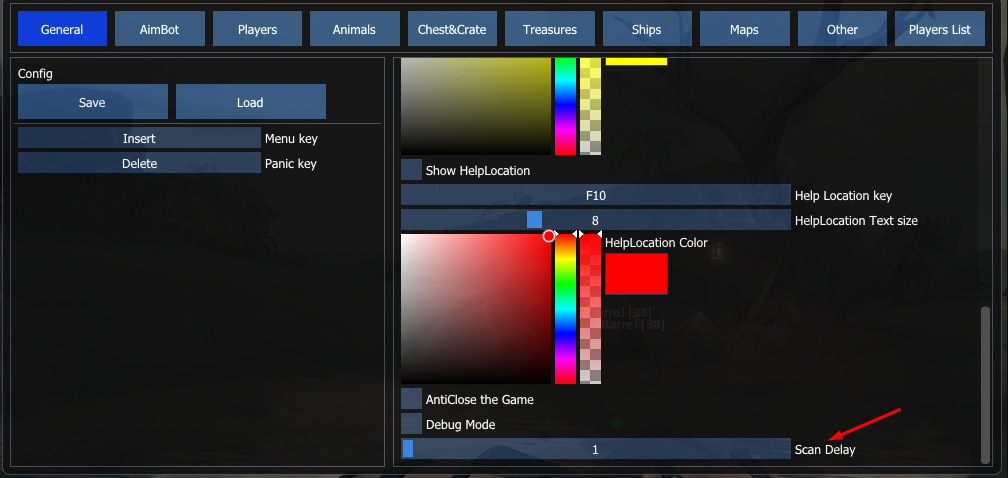The width and height of the screenshot is (1008, 478).
Task: Click the red HelpLocation Color preview swatch
Action: coord(636,274)
